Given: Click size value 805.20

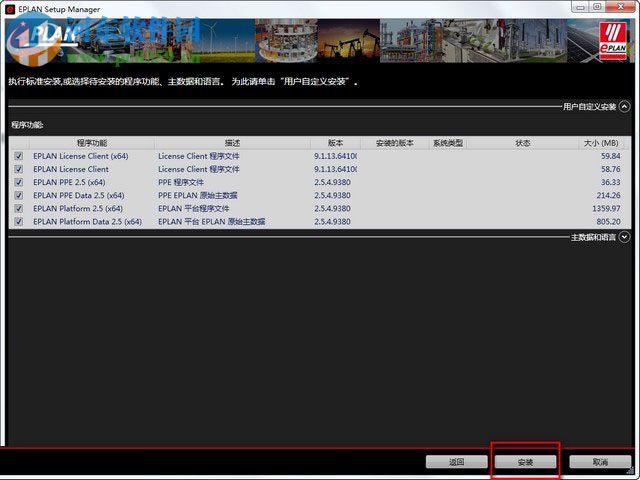Looking at the screenshot, I should pyautogui.click(x=609, y=221).
